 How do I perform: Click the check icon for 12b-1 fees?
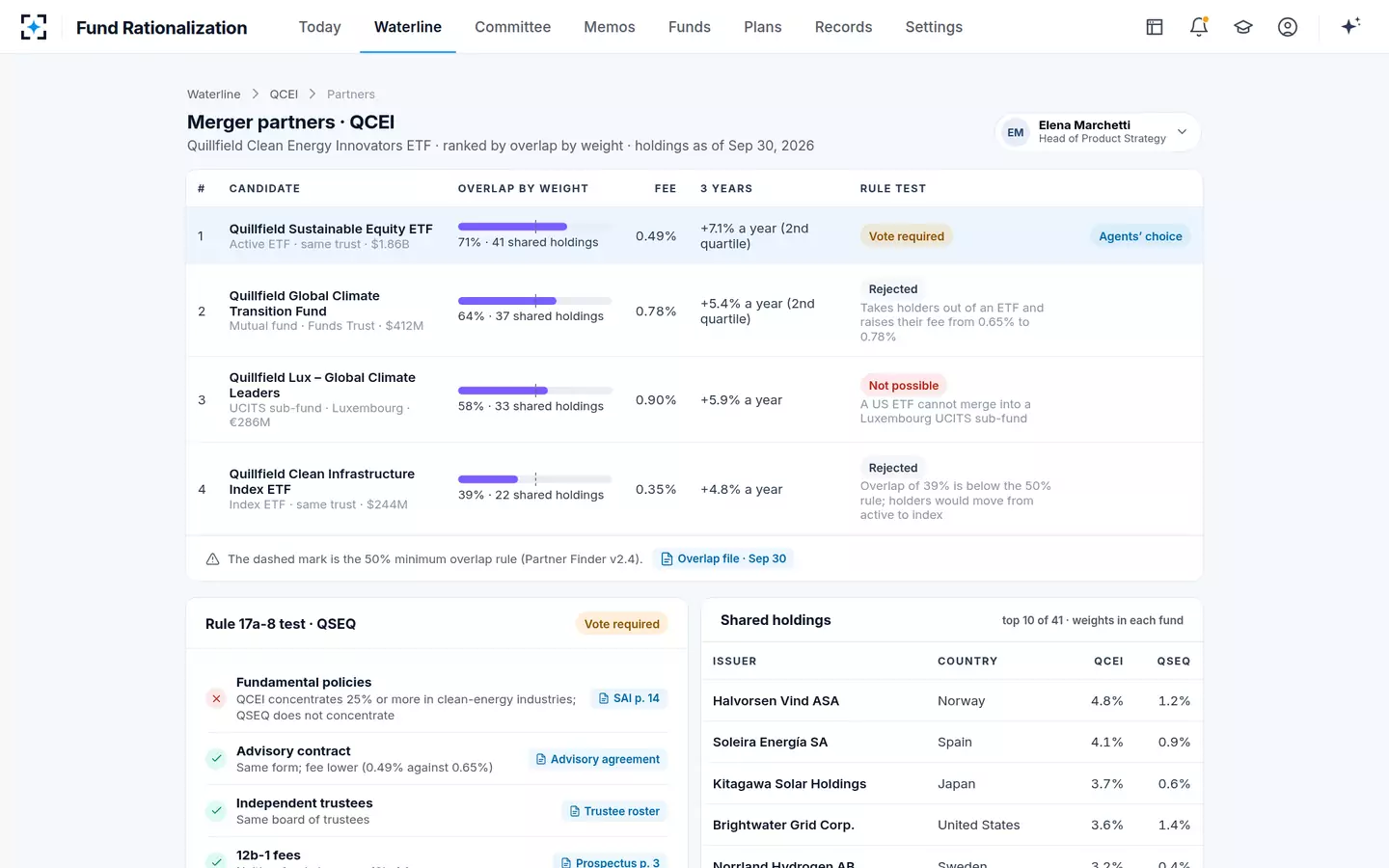point(216,861)
